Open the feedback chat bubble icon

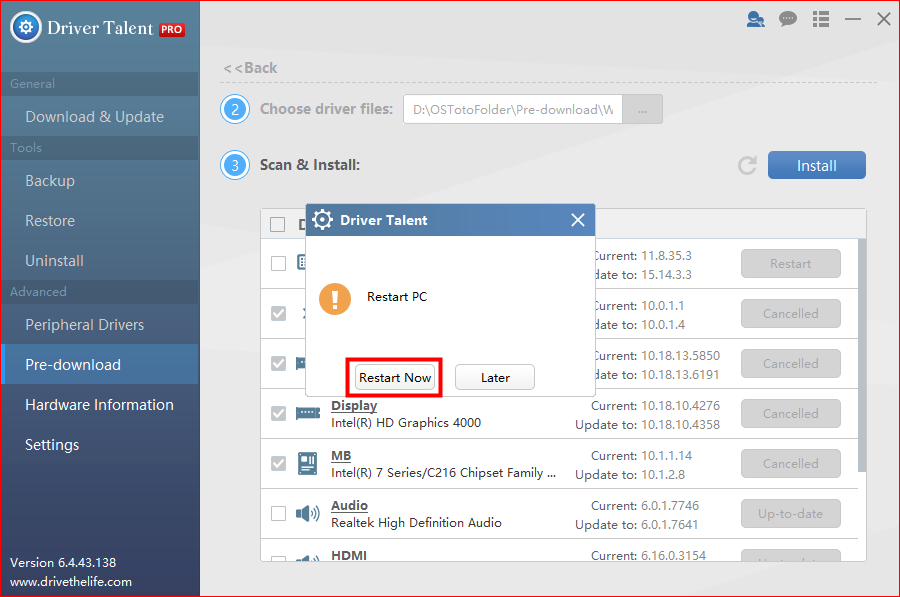[788, 20]
